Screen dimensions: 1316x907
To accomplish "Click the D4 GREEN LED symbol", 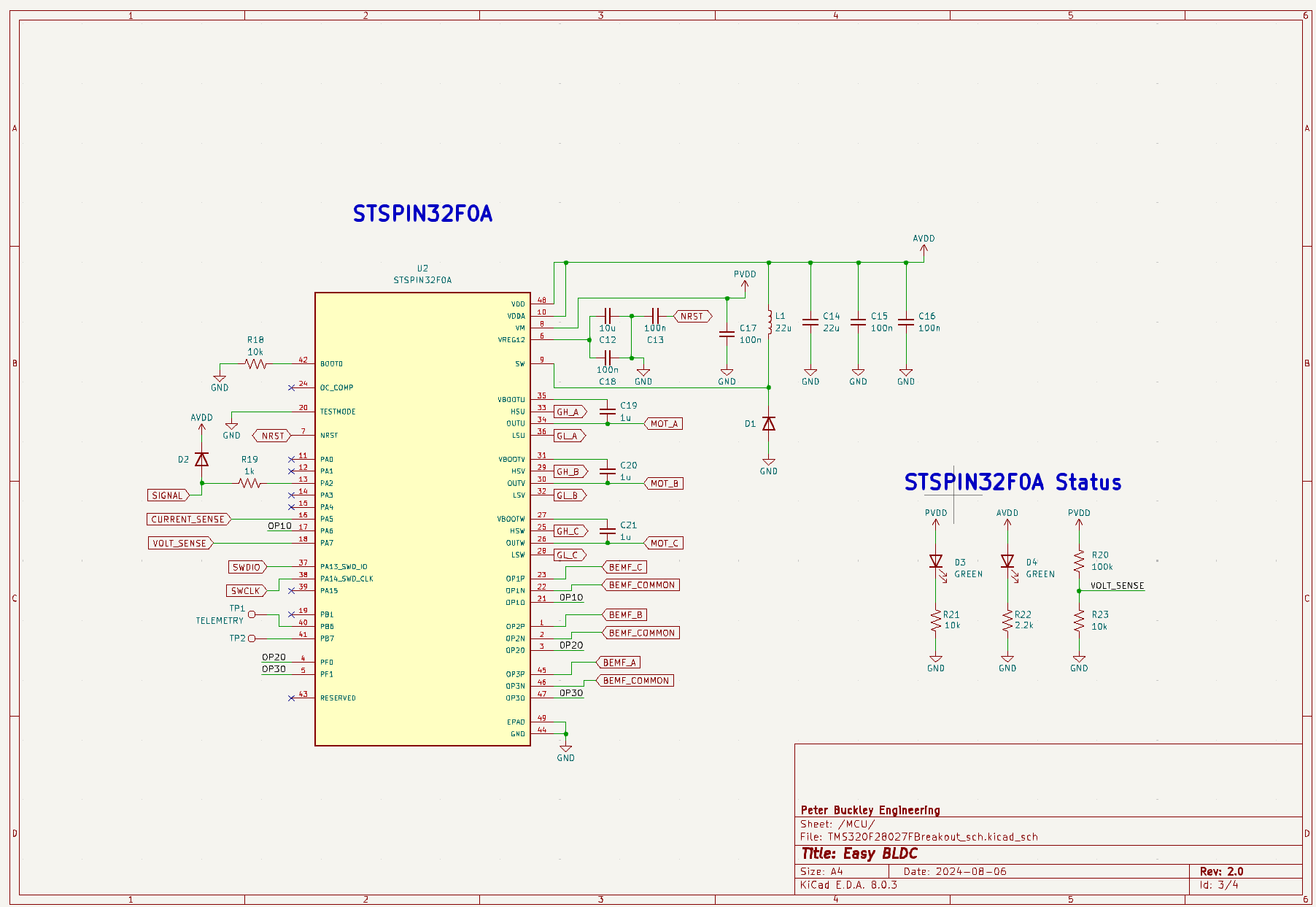I will (x=1008, y=563).
